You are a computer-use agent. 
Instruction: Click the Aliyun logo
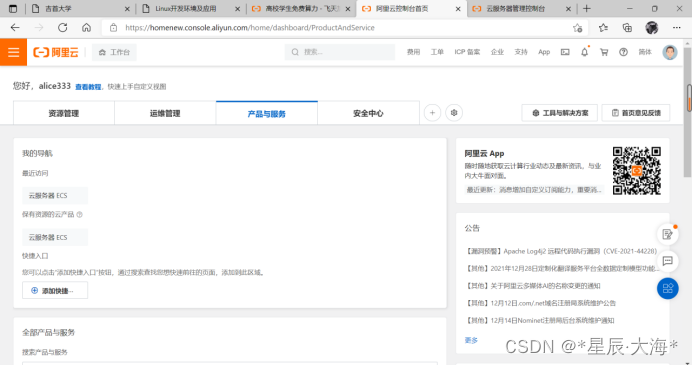56,52
